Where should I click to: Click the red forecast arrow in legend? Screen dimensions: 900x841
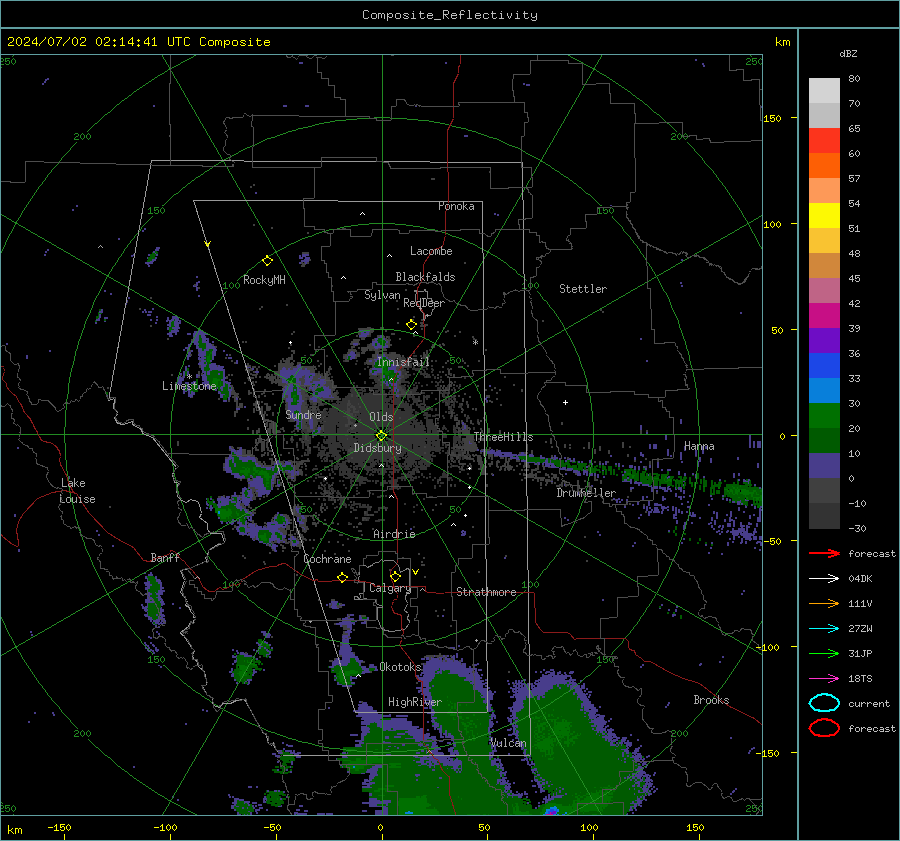[x=824, y=553]
